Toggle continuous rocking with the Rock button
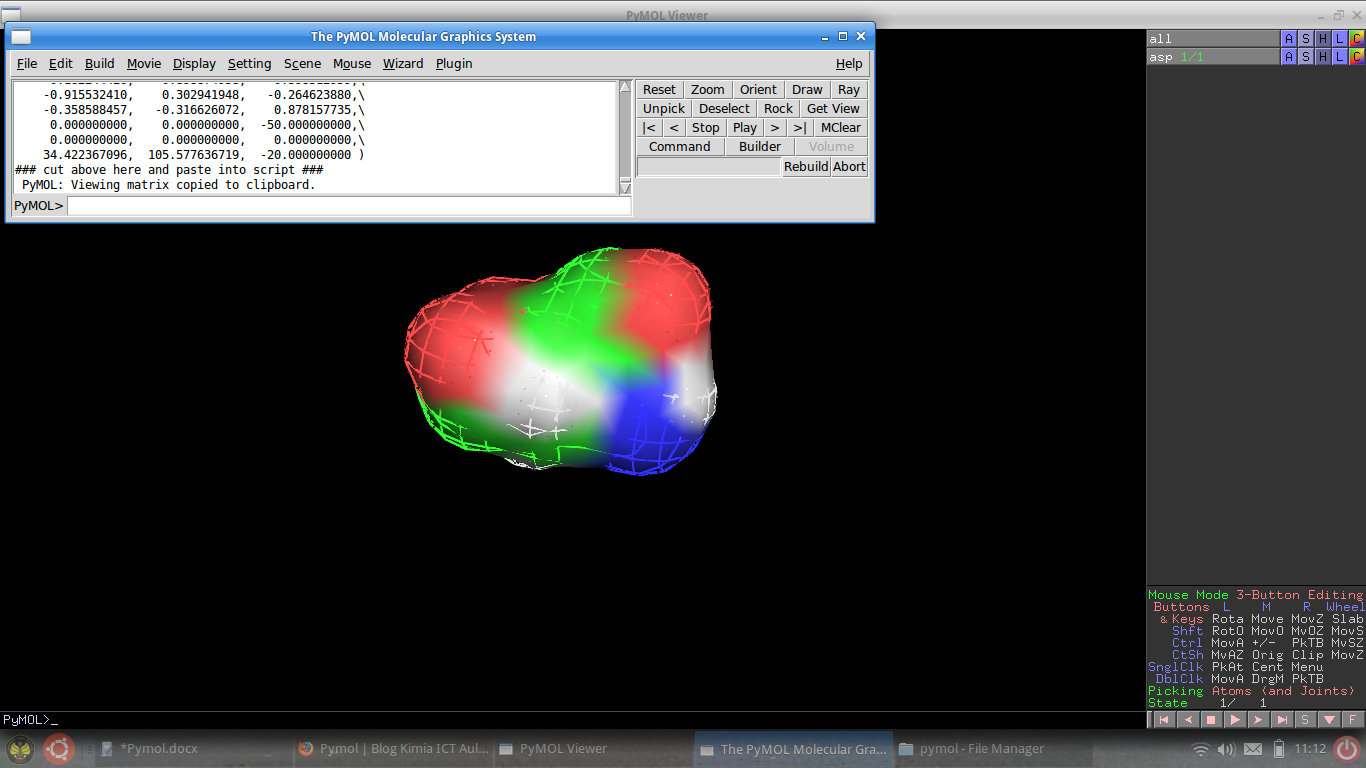 778,108
